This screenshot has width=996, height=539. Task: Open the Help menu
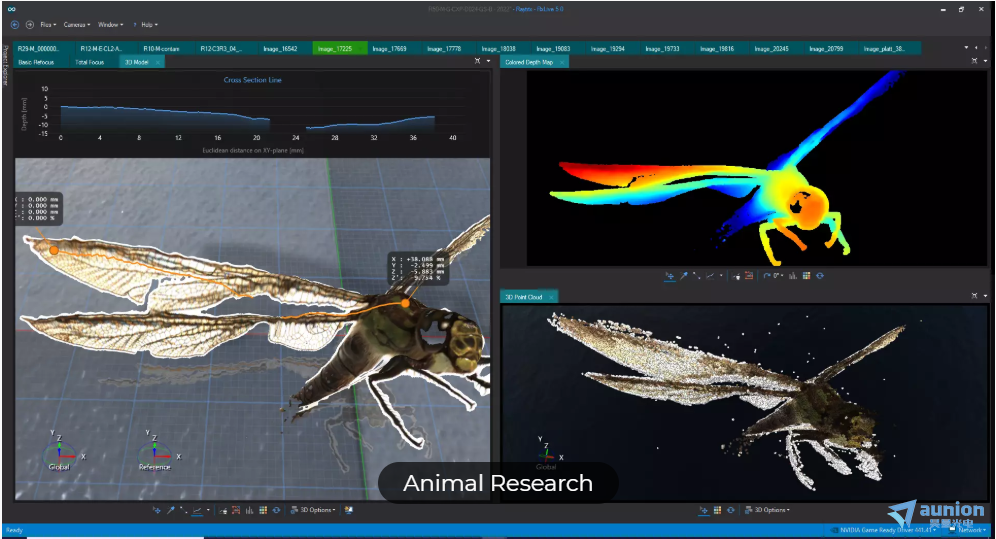click(149, 25)
